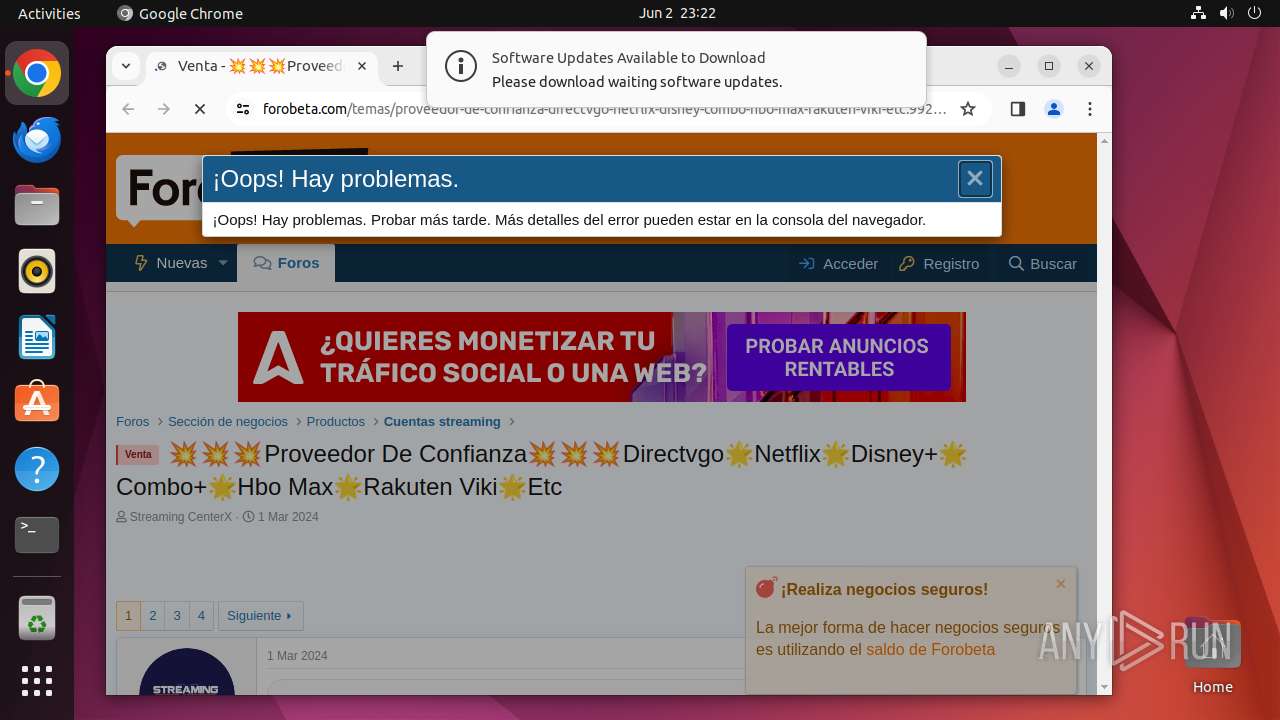Open Productos breadcrumb link
1280x720 pixels.
click(x=336, y=422)
